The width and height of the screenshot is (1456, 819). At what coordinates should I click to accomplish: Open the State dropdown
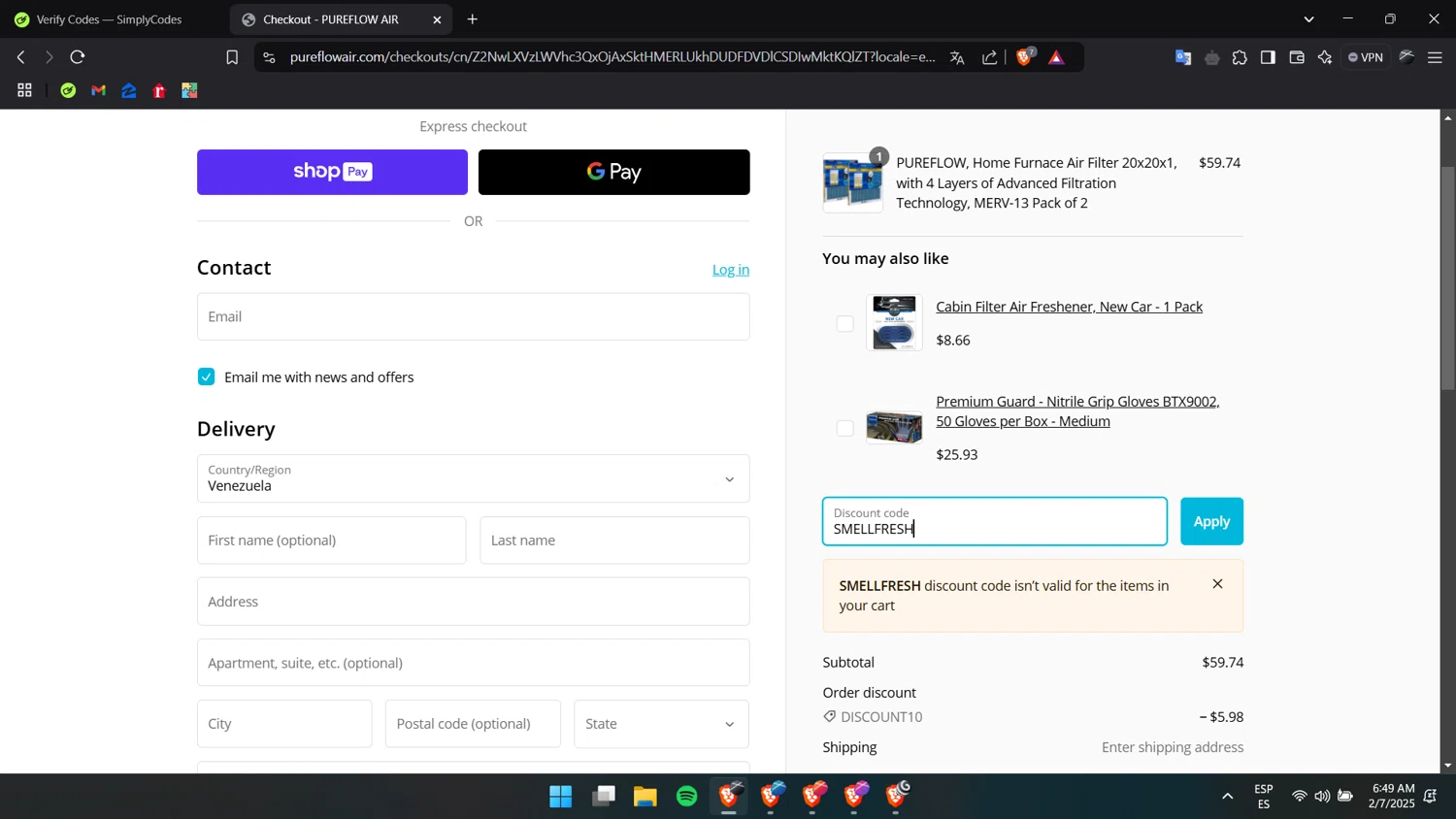pyautogui.click(x=661, y=724)
